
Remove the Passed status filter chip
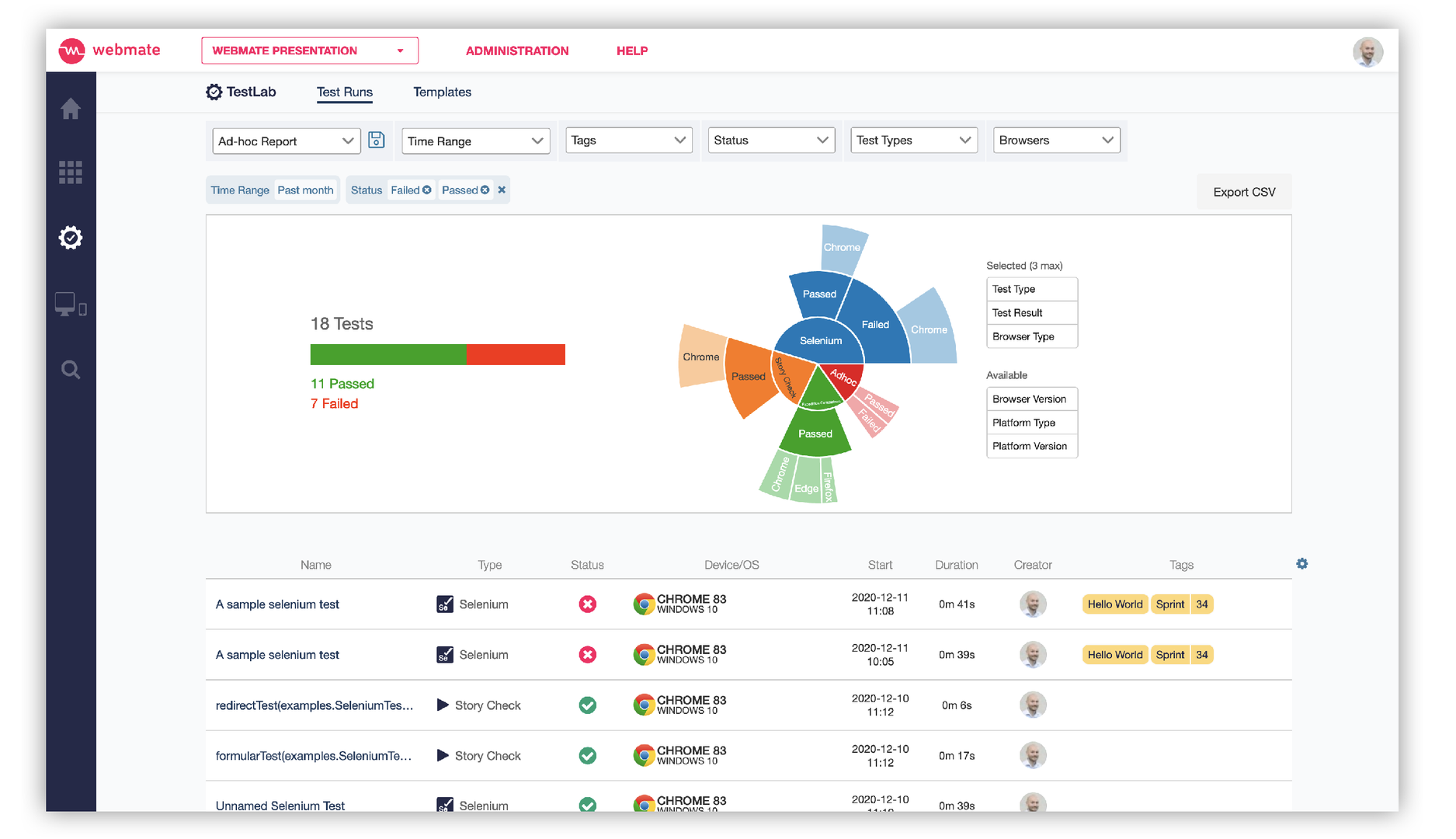click(485, 190)
